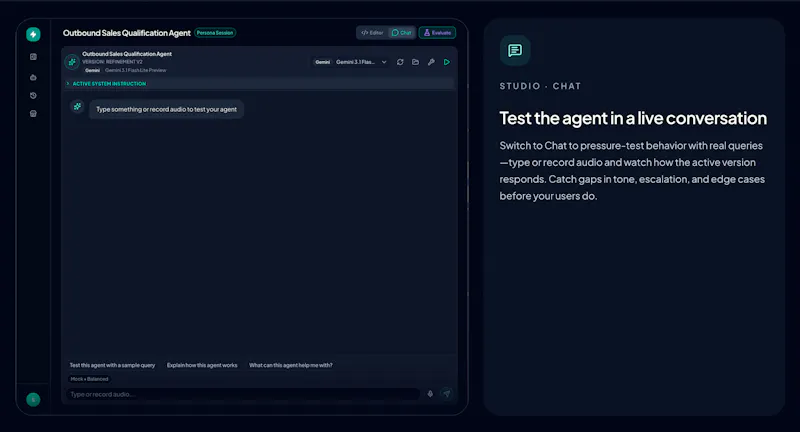Click the microphone record audio icon
Screen dimensions: 800x432
(x=430, y=394)
